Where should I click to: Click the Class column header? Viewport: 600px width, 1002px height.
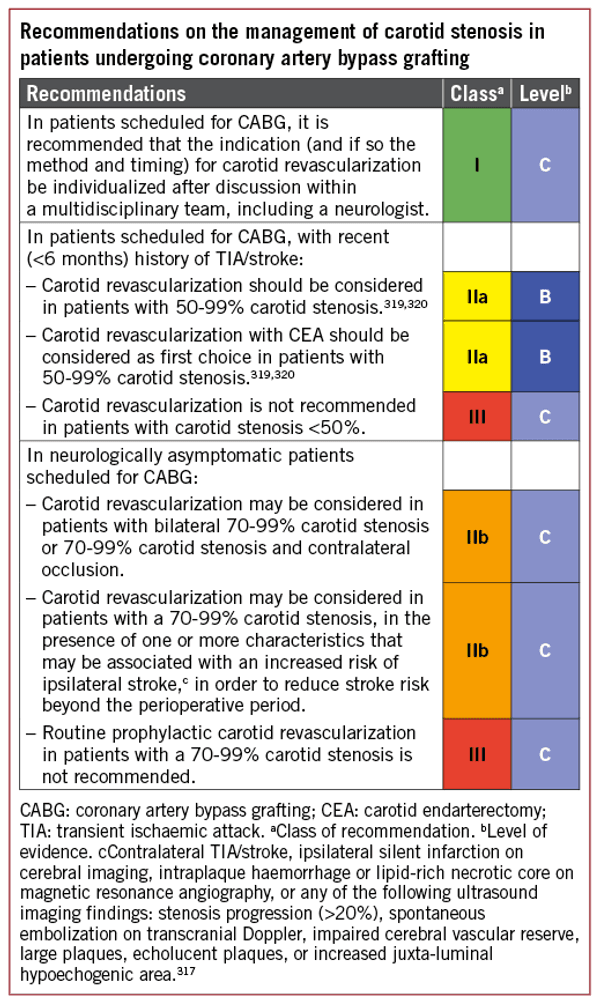click(477, 93)
